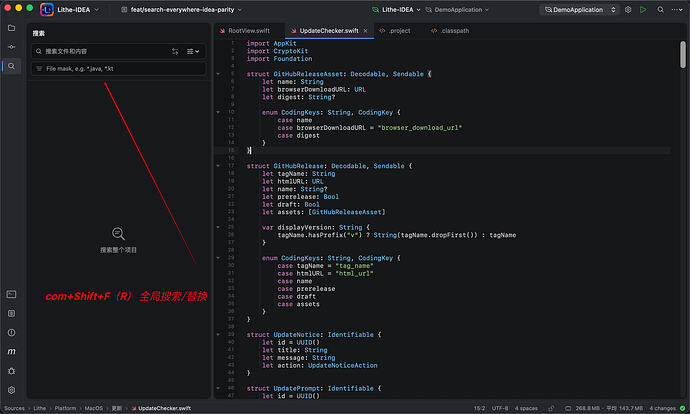
Task: Open the DemoApplication run configuration selector
Action: (x=579, y=10)
